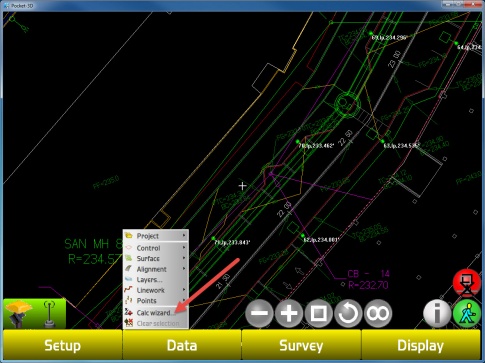
Task: Click the zoom out minus button
Action: (x=259, y=313)
